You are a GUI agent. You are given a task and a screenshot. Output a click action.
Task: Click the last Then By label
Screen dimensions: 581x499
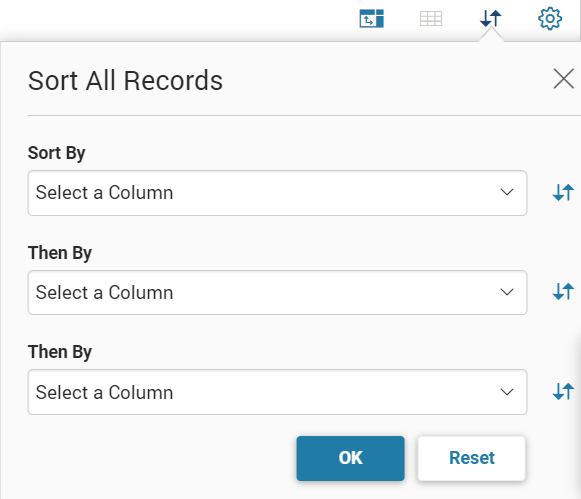[x=60, y=352]
